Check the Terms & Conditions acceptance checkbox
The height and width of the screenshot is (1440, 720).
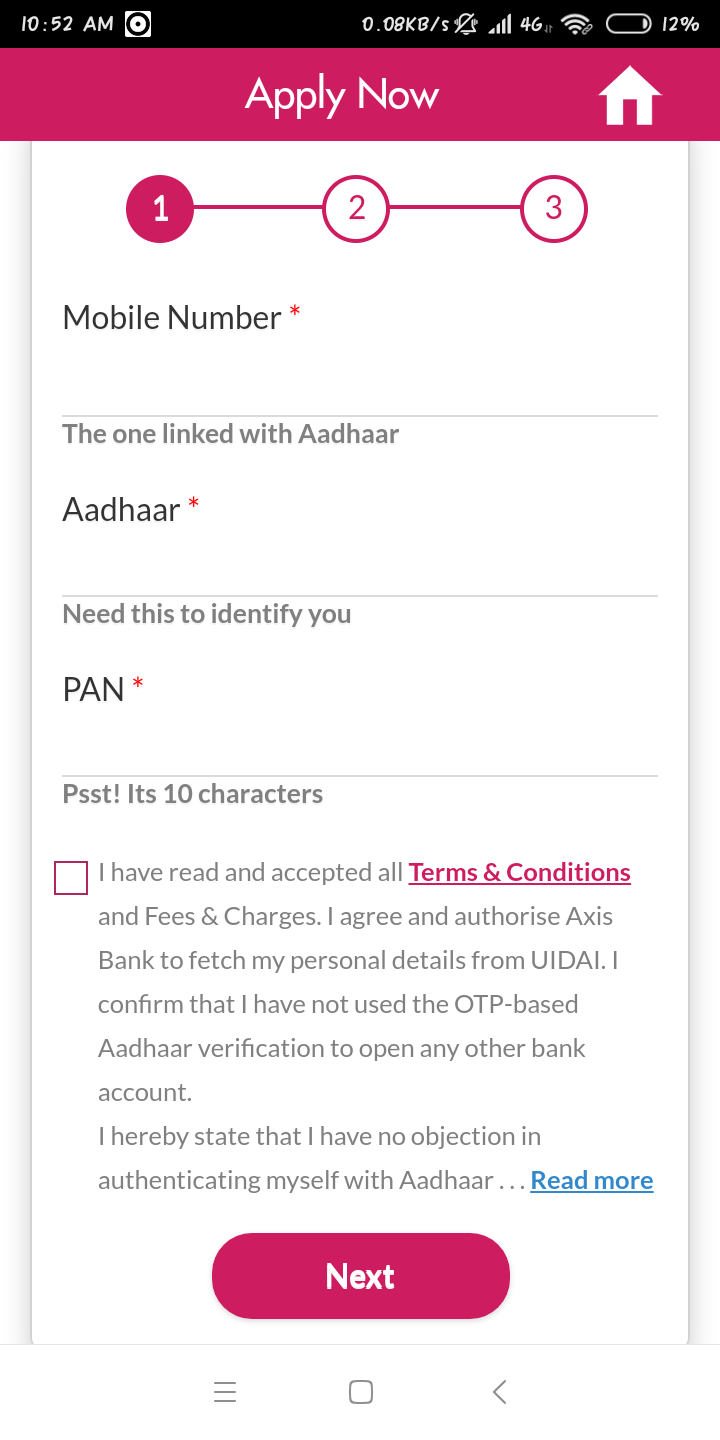tap(71, 877)
